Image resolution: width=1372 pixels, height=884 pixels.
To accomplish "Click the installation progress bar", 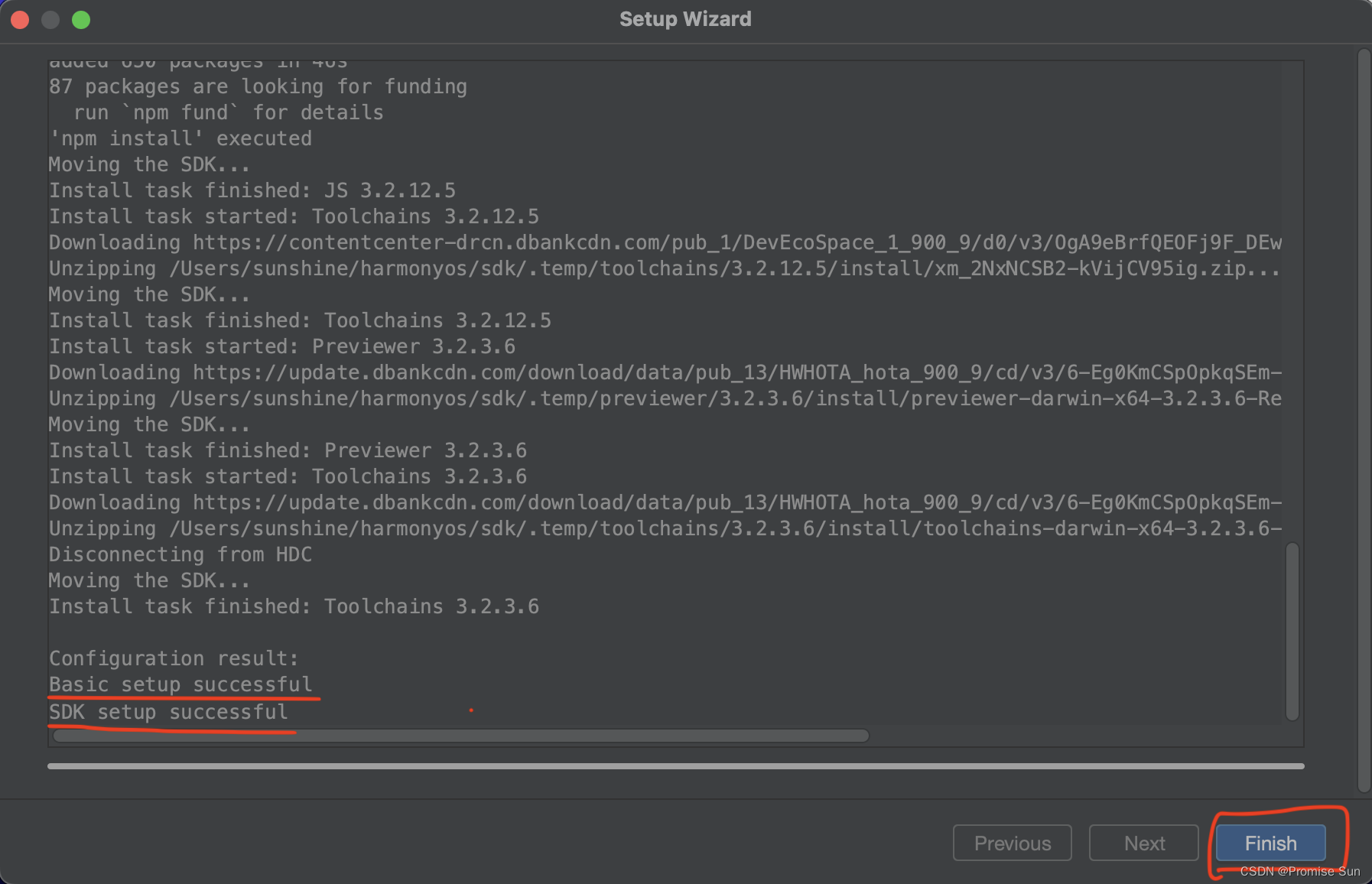I will pyautogui.click(x=676, y=765).
